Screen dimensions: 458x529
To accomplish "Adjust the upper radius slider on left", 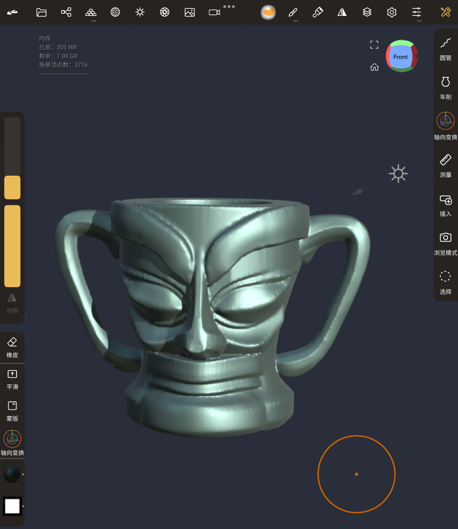I will point(12,158).
